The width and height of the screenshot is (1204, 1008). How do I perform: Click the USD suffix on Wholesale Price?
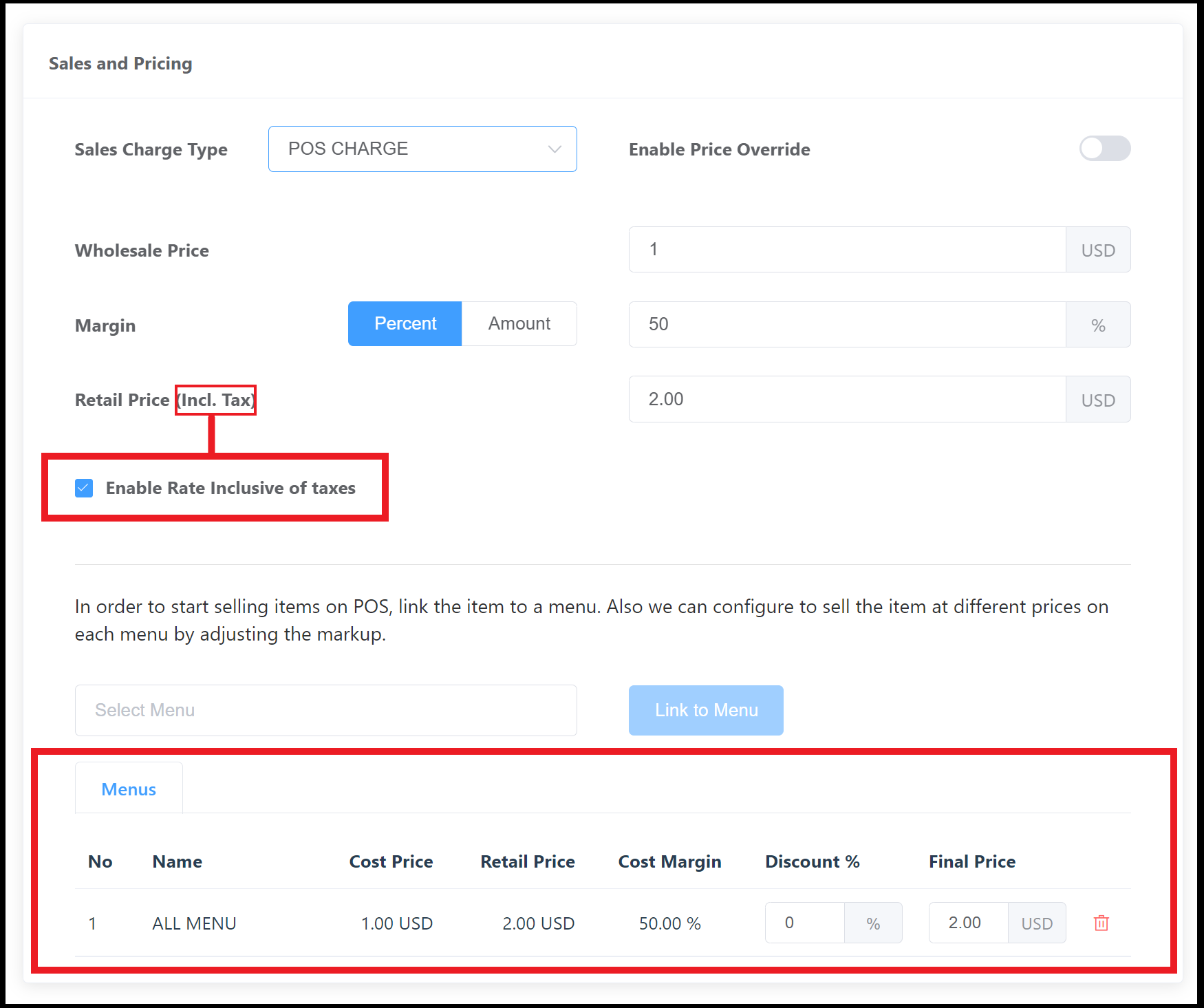(x=1097, y=250)
